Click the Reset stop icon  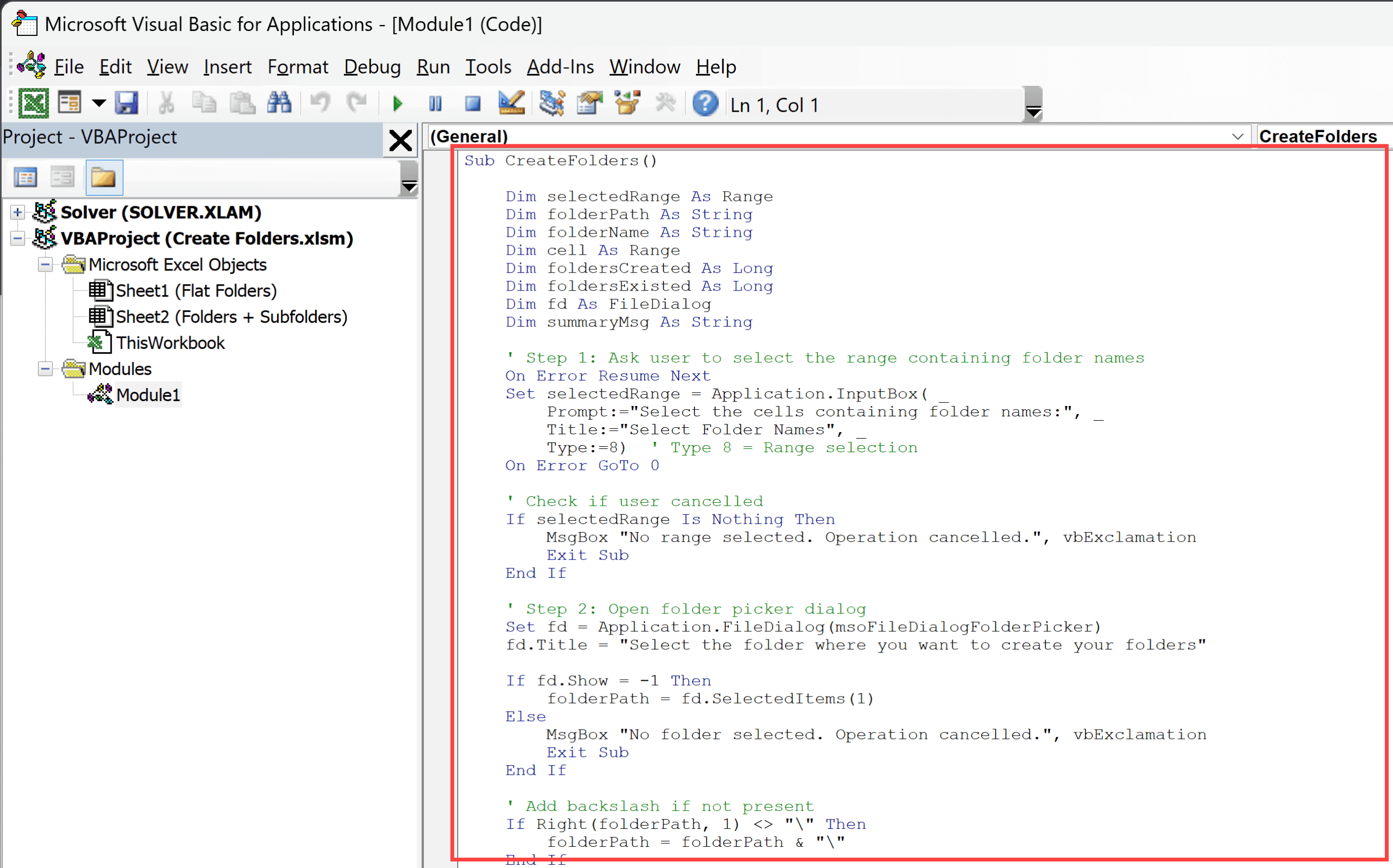[x=472, y=104]
